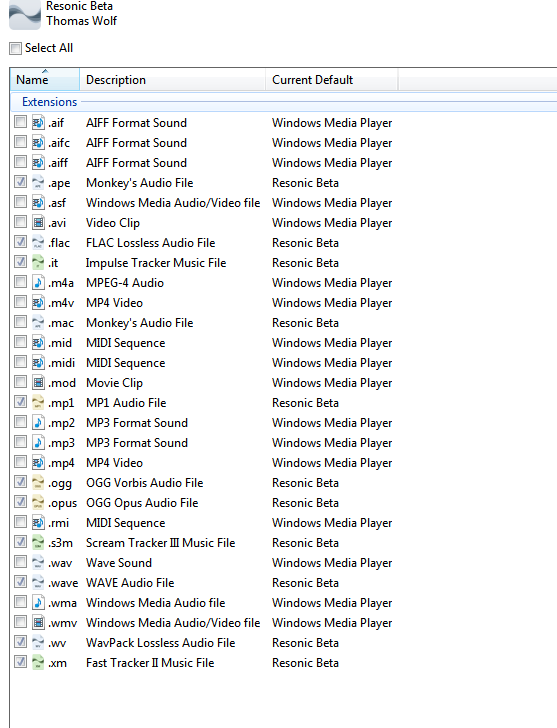This screenshot has height=728, width=557.
Task: Click Resonic Beta default in .mp1 row
Action: [305, 403]
